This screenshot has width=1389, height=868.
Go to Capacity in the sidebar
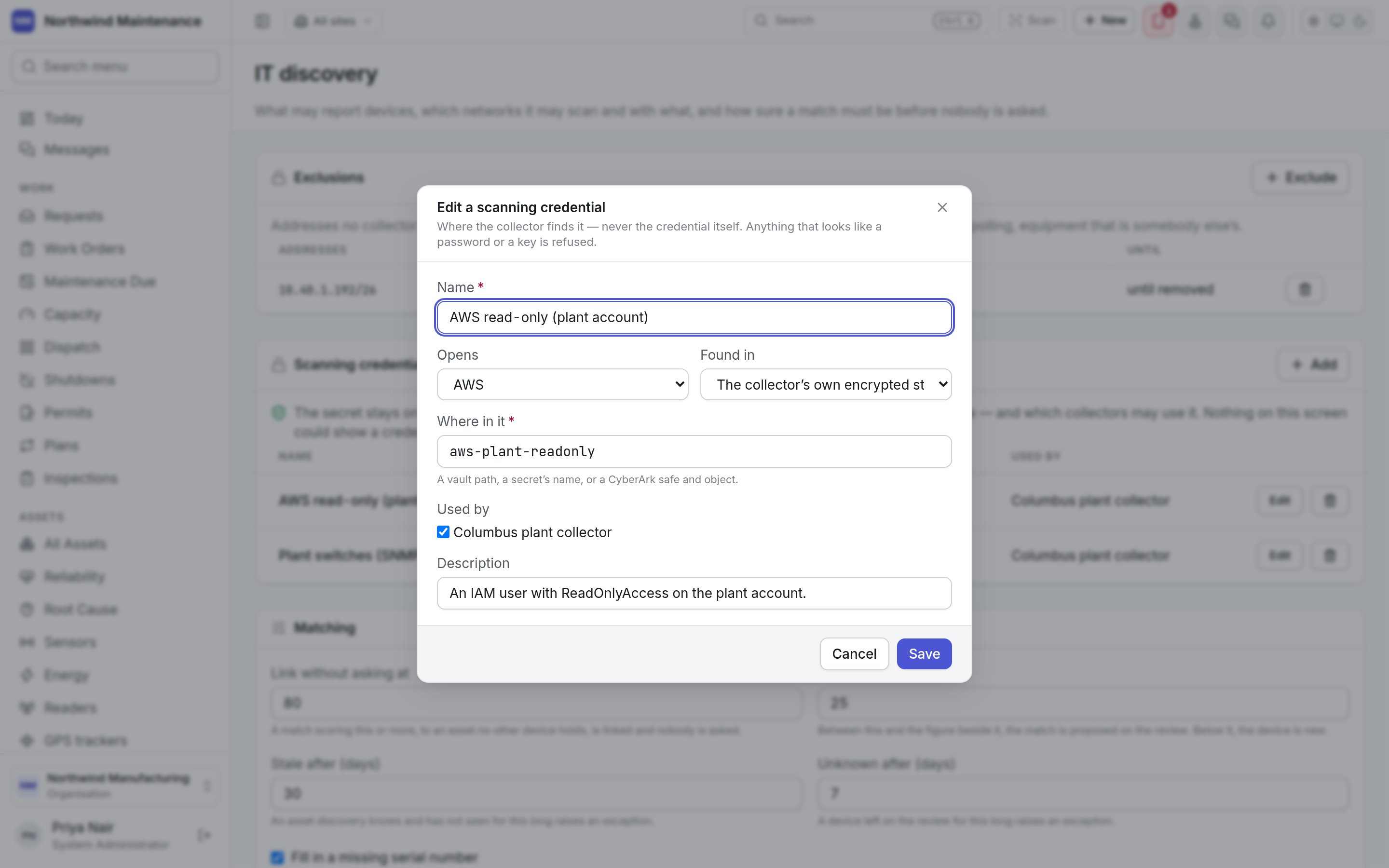tap(115, 314)
